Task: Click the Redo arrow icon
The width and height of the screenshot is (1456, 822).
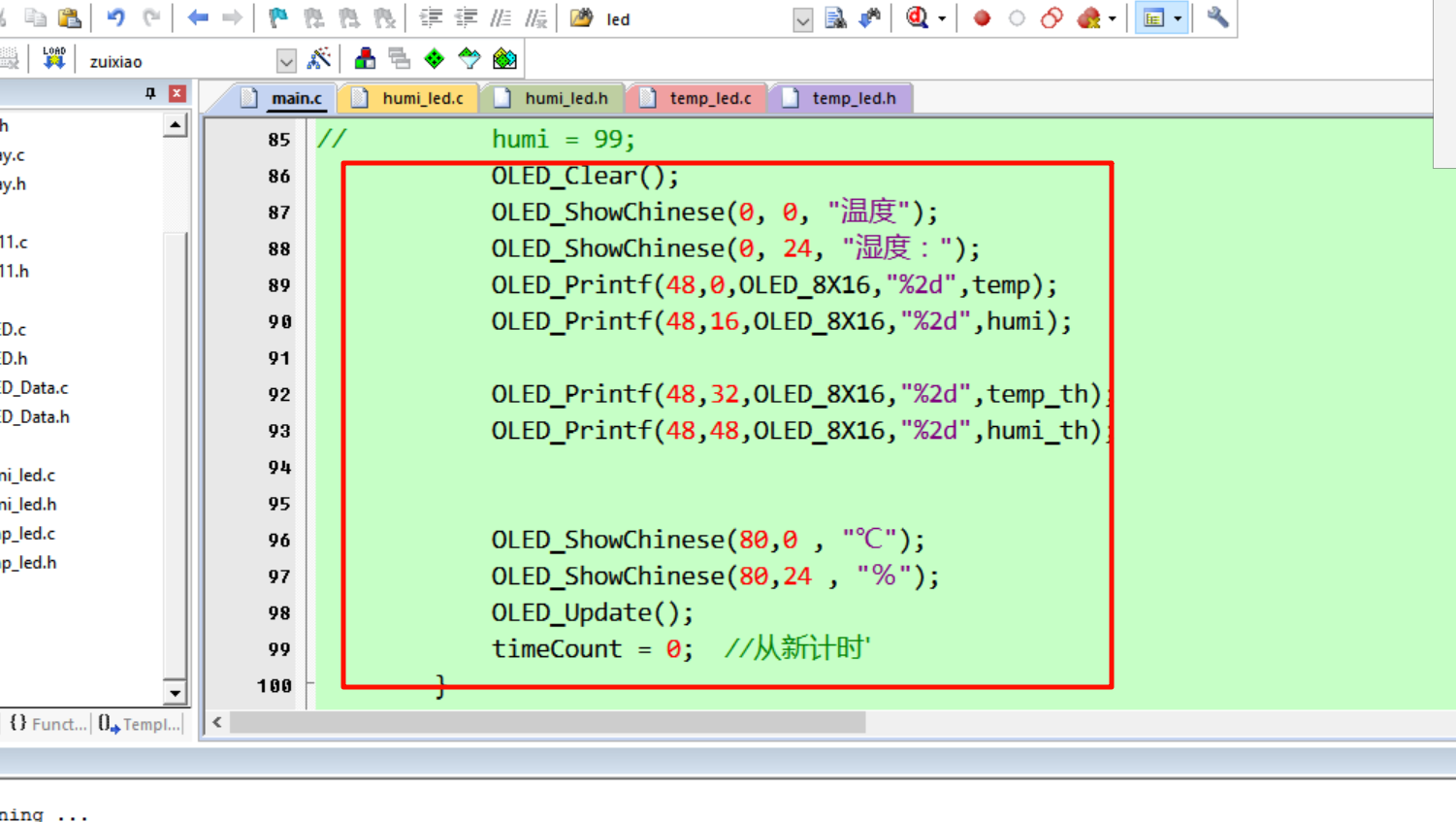Action: coord(151,17)
